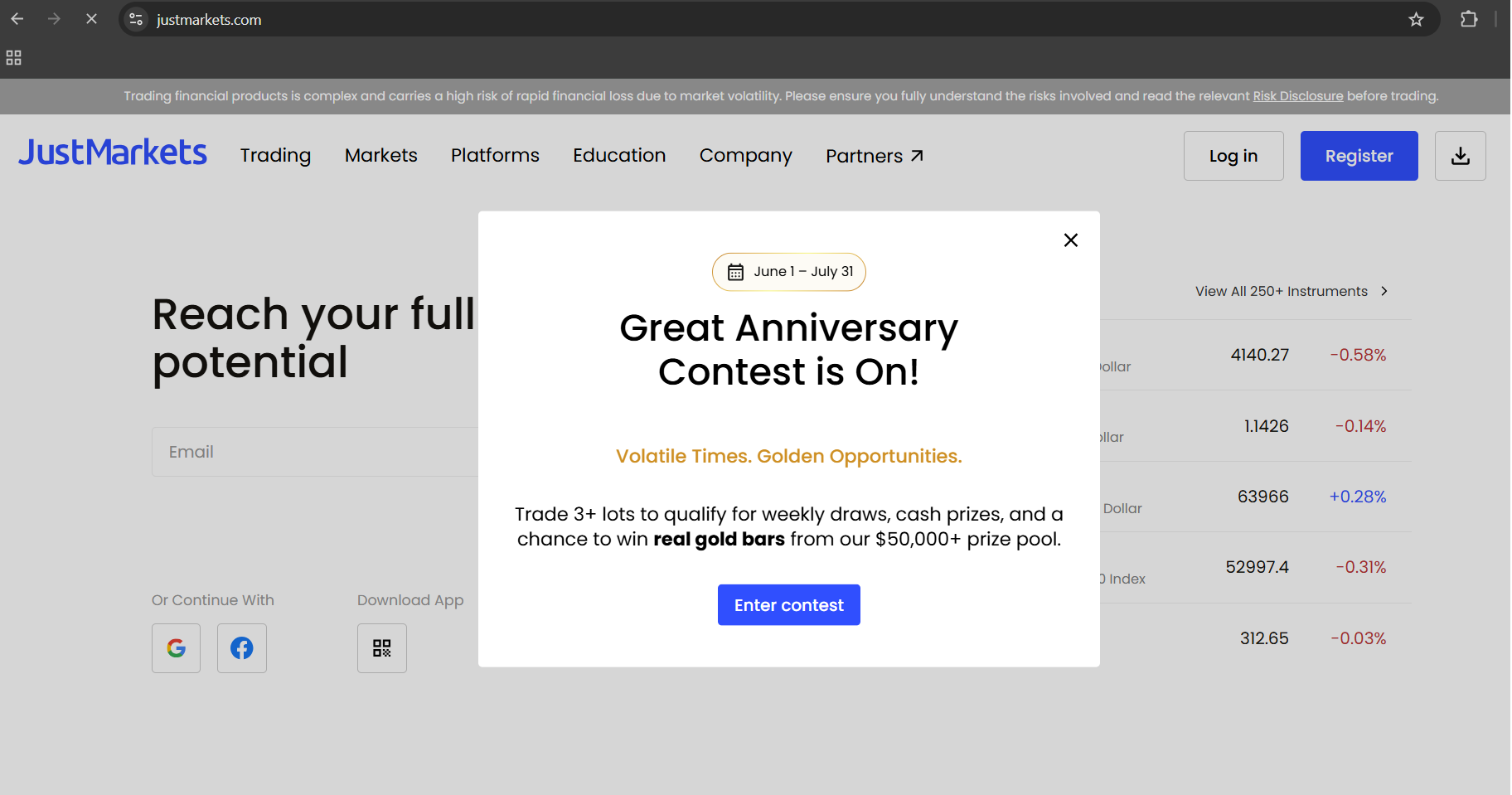
Task: Focus the Email input field
Action: tap(315, 452)
